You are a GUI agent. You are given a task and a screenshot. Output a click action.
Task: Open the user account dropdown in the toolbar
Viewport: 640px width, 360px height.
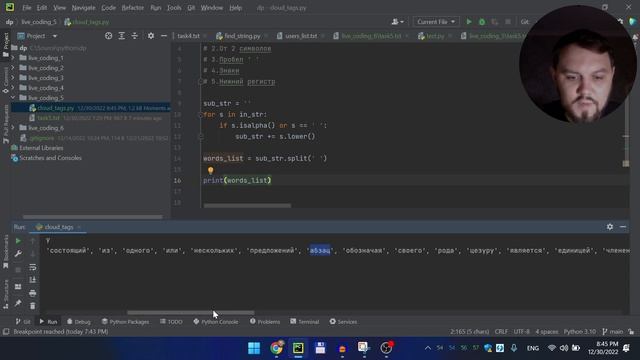(x=397, y=22)
